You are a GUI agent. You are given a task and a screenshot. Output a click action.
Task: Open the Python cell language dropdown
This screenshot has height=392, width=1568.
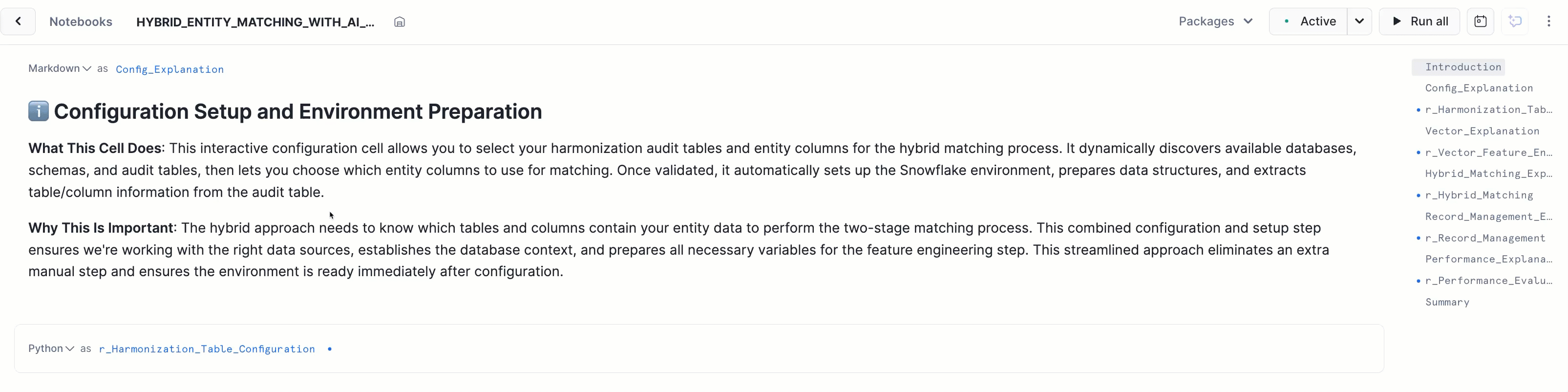tap(51, 348)
